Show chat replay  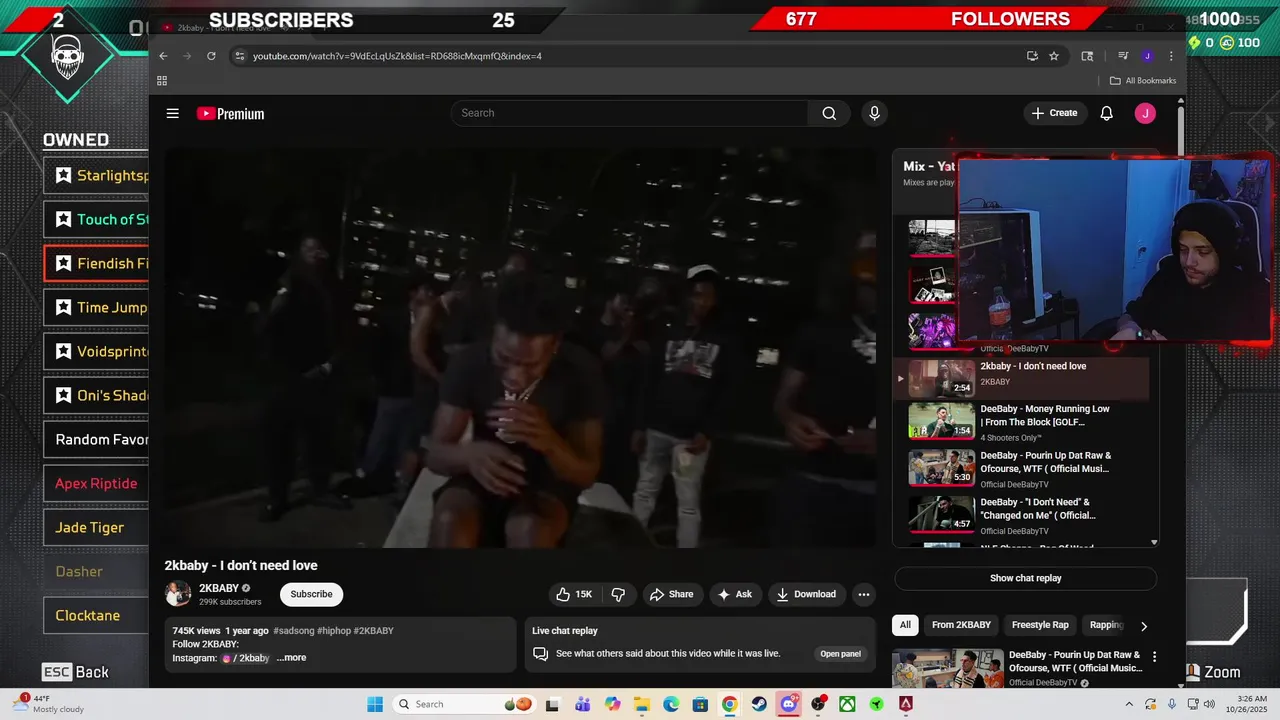point(1025,578)
